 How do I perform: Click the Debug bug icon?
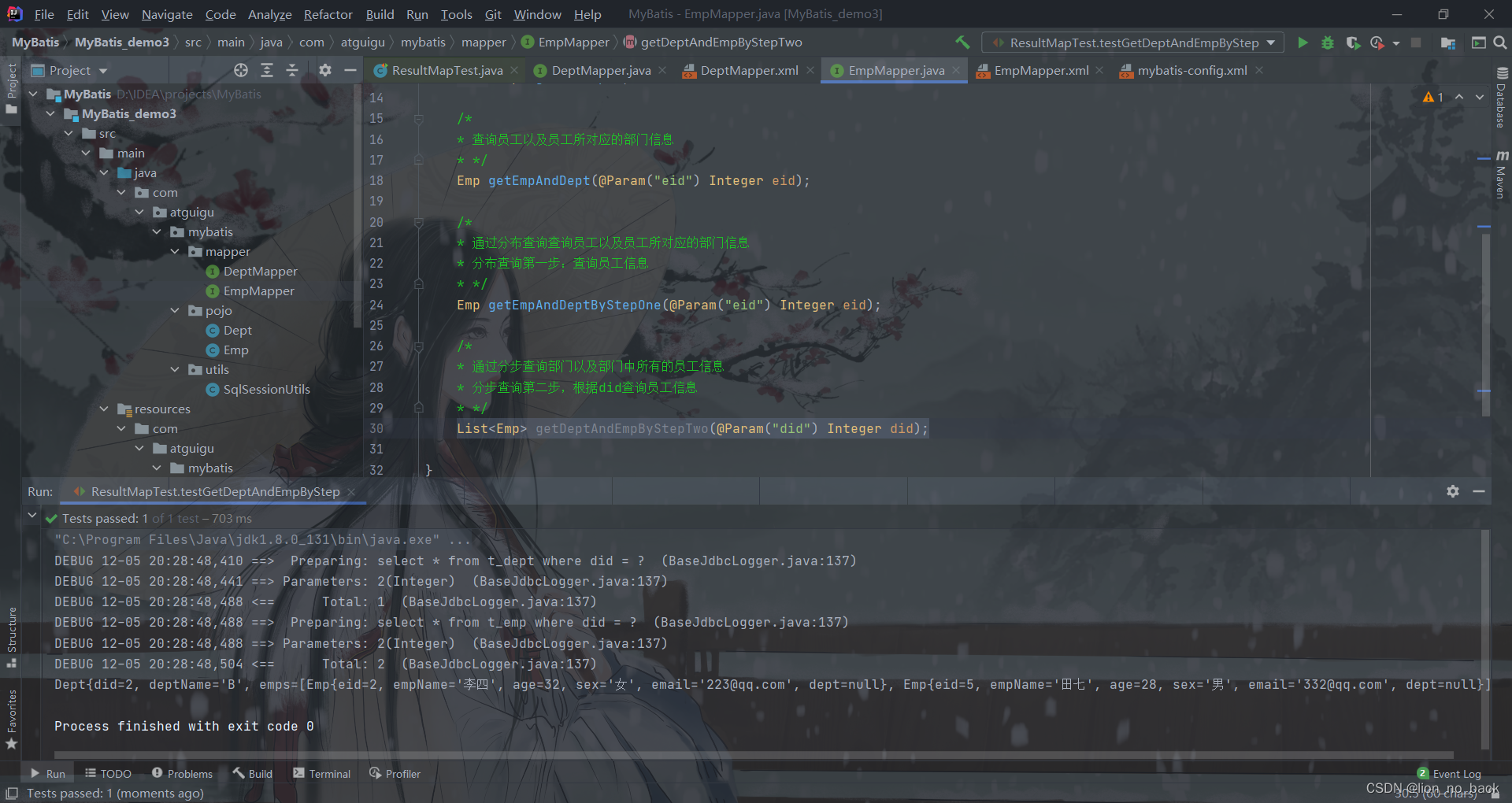tap(1328, 43)
